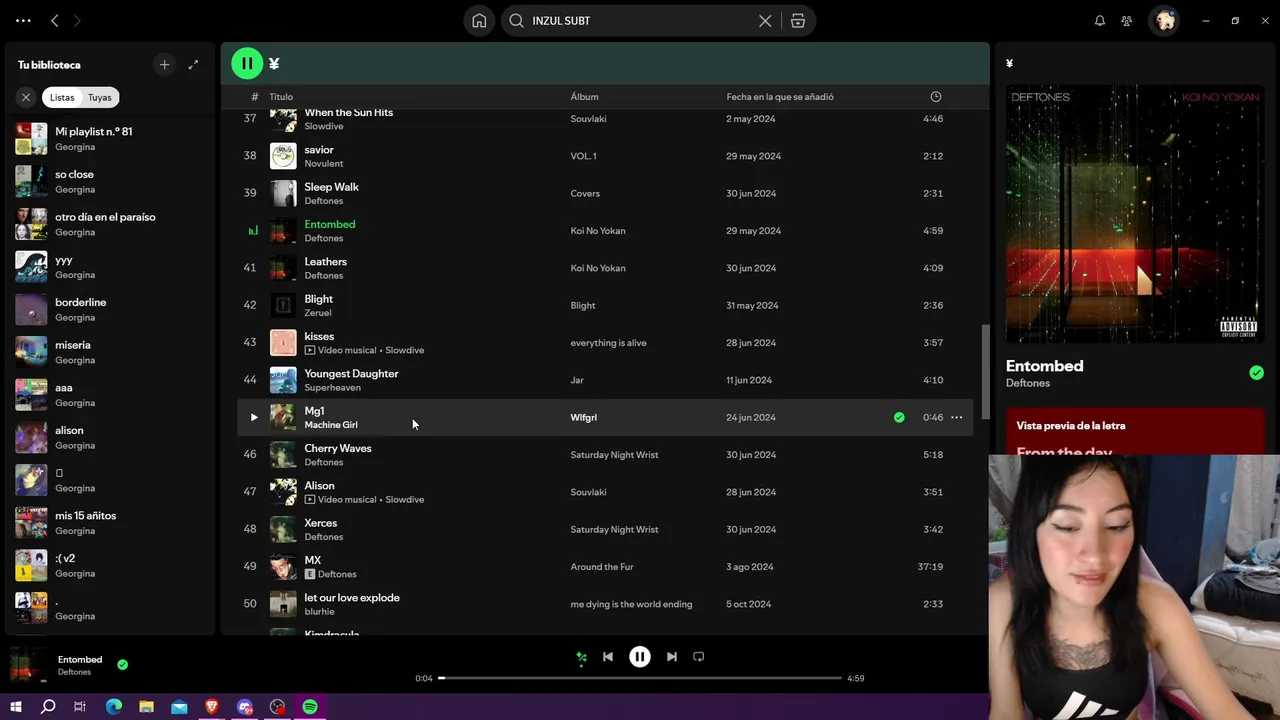
Task: Toggle saved check in Now Playing panel
Action: click(1256, 373)
